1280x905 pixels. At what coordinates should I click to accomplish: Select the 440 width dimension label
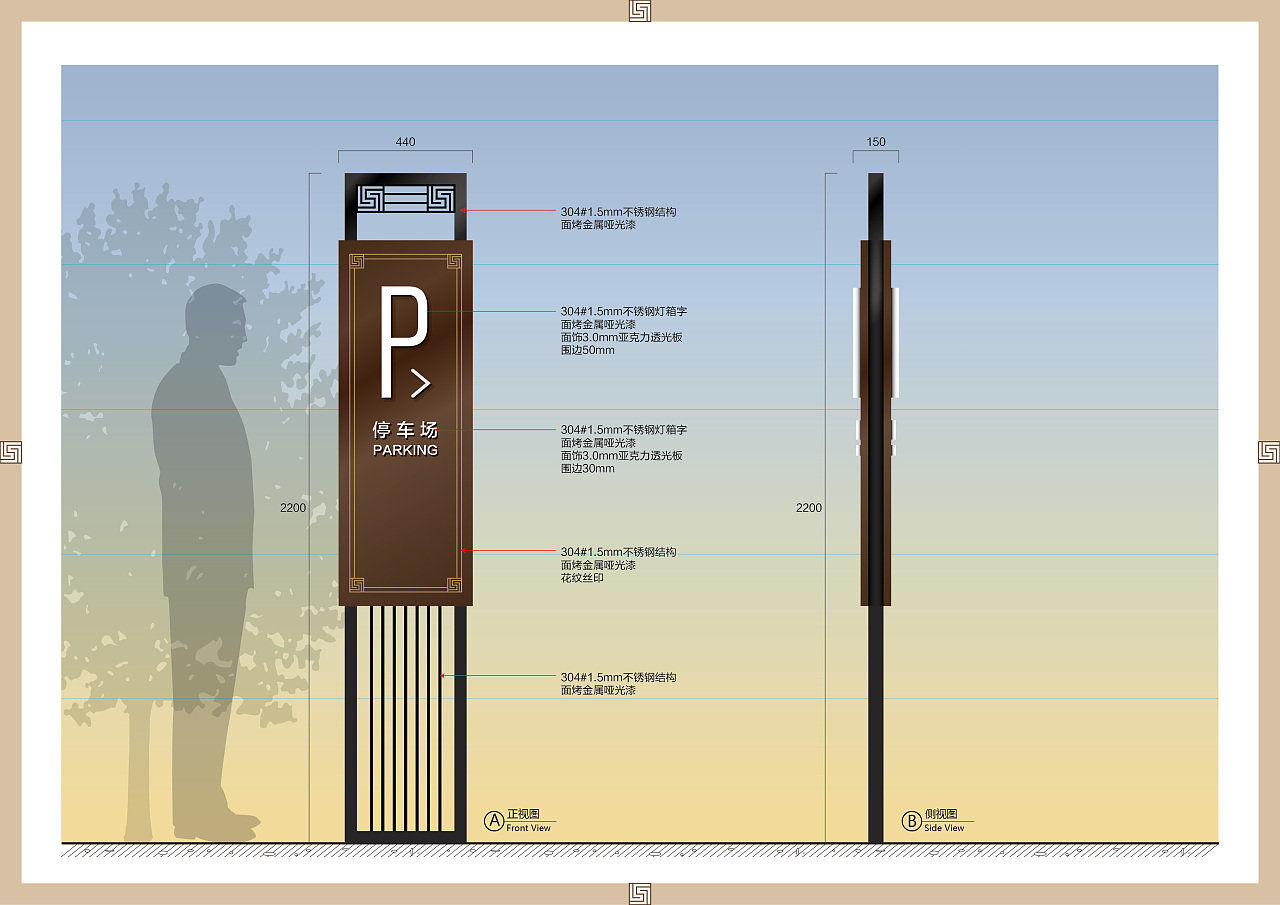pos(405,142)
